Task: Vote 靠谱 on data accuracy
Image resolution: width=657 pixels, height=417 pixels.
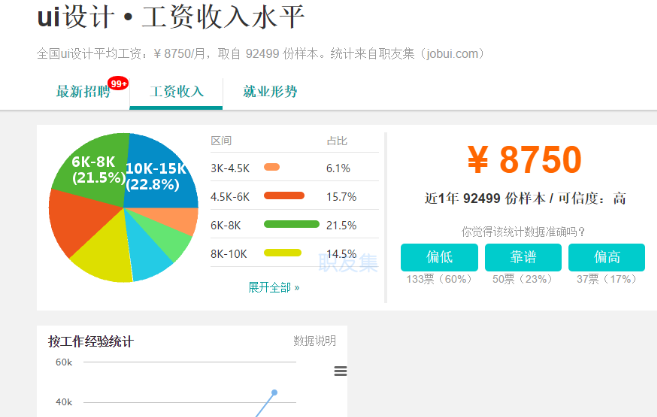Action: click(x=523, y=257)
